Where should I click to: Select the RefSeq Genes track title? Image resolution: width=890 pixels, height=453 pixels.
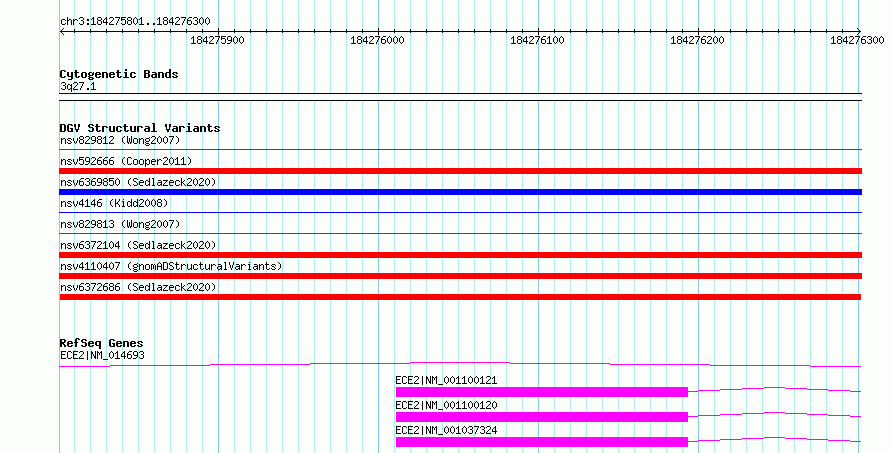[101, 343]
